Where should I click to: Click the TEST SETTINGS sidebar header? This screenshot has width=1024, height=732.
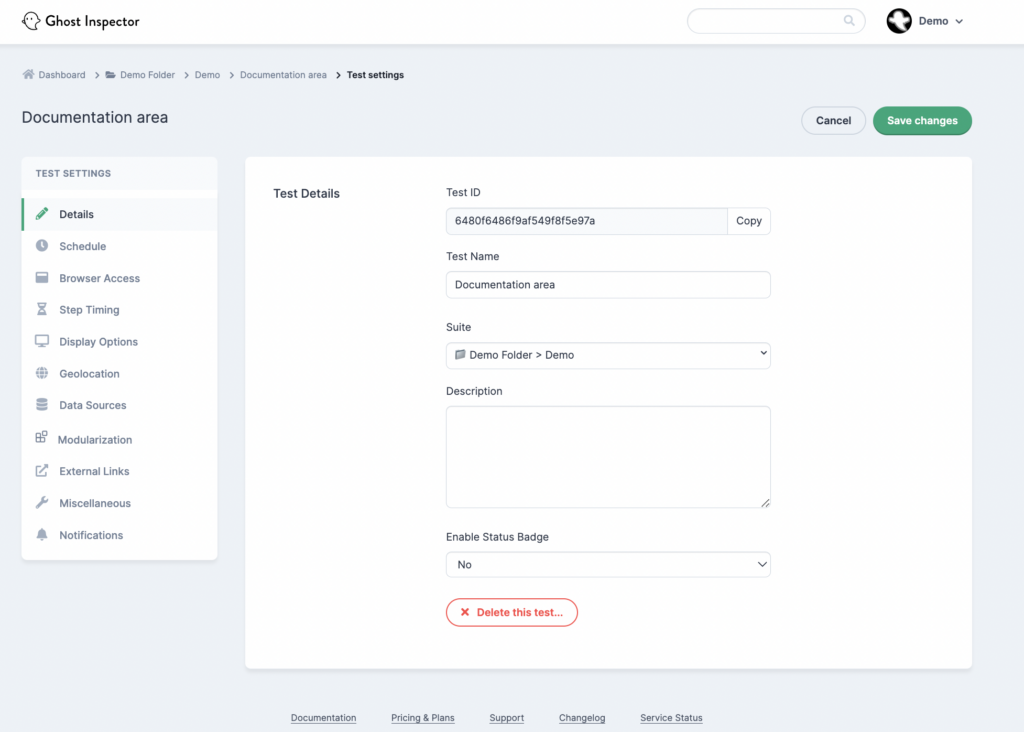coord(73,174)
